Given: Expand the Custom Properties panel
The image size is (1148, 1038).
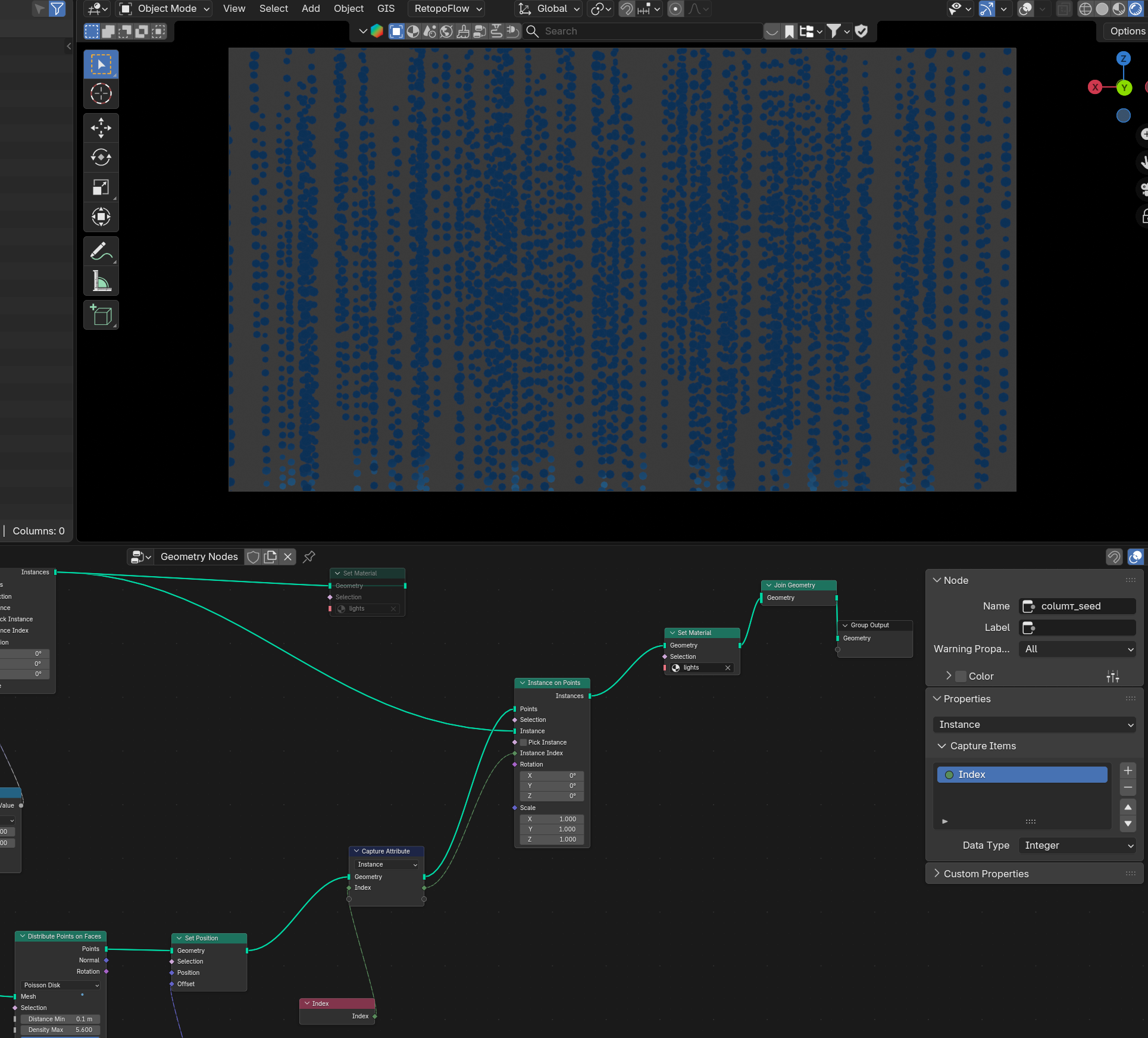Looking at the screenshot, I should [x=986, y=874].
